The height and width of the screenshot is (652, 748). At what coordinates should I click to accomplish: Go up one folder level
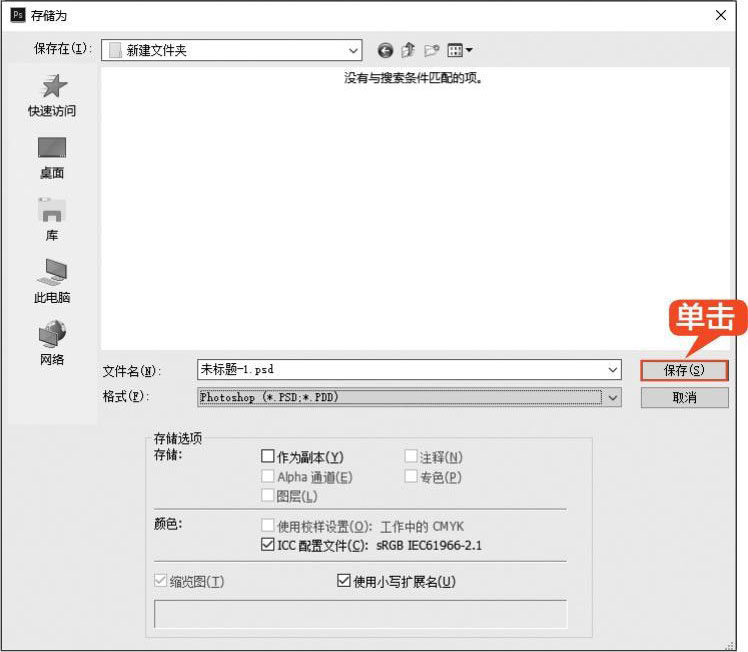tap(408, 50)
